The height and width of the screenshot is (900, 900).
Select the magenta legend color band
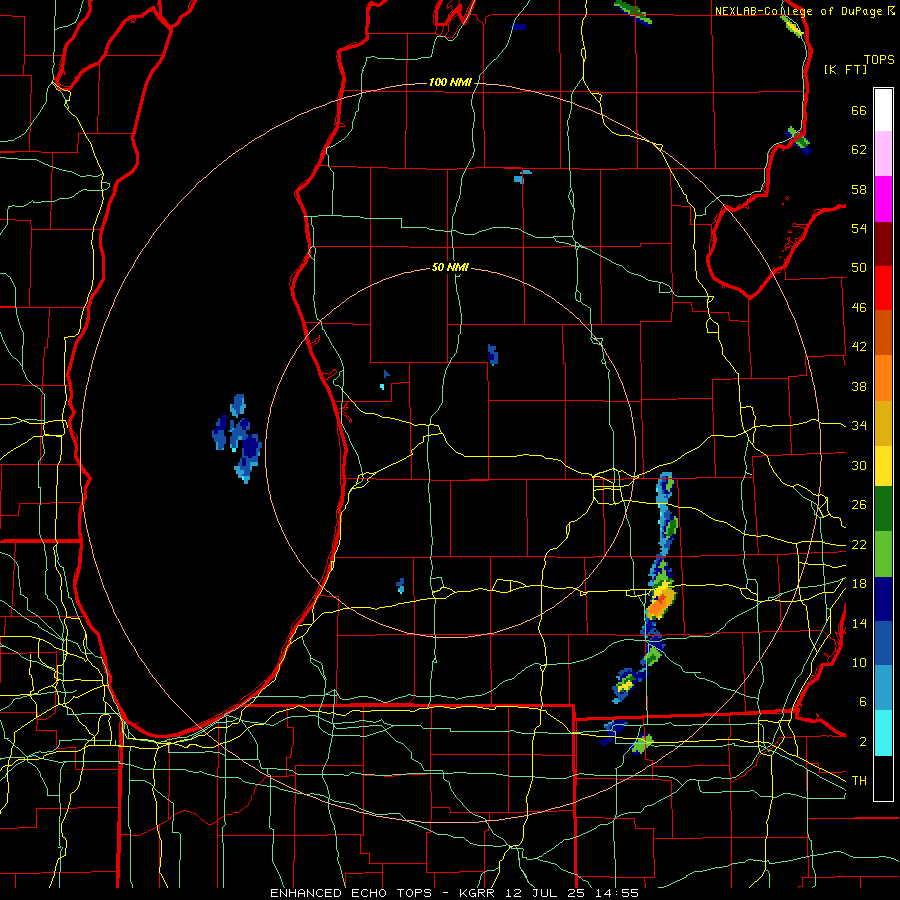point(883,199)
